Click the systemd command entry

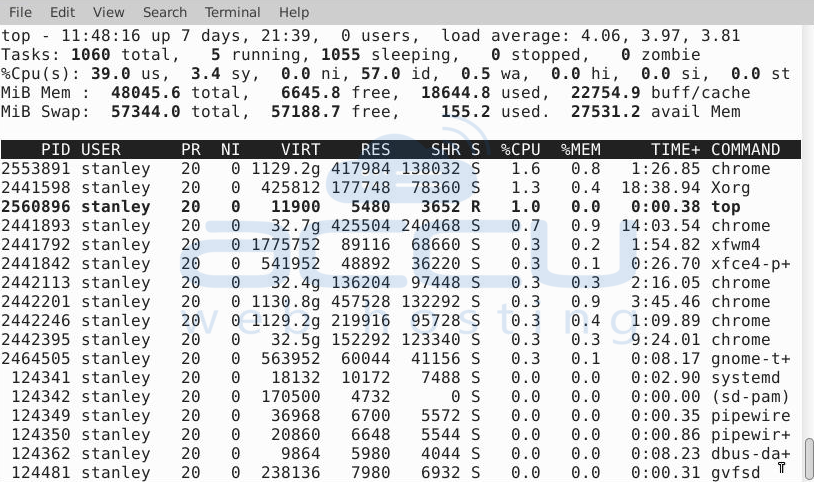pos(745,377)
